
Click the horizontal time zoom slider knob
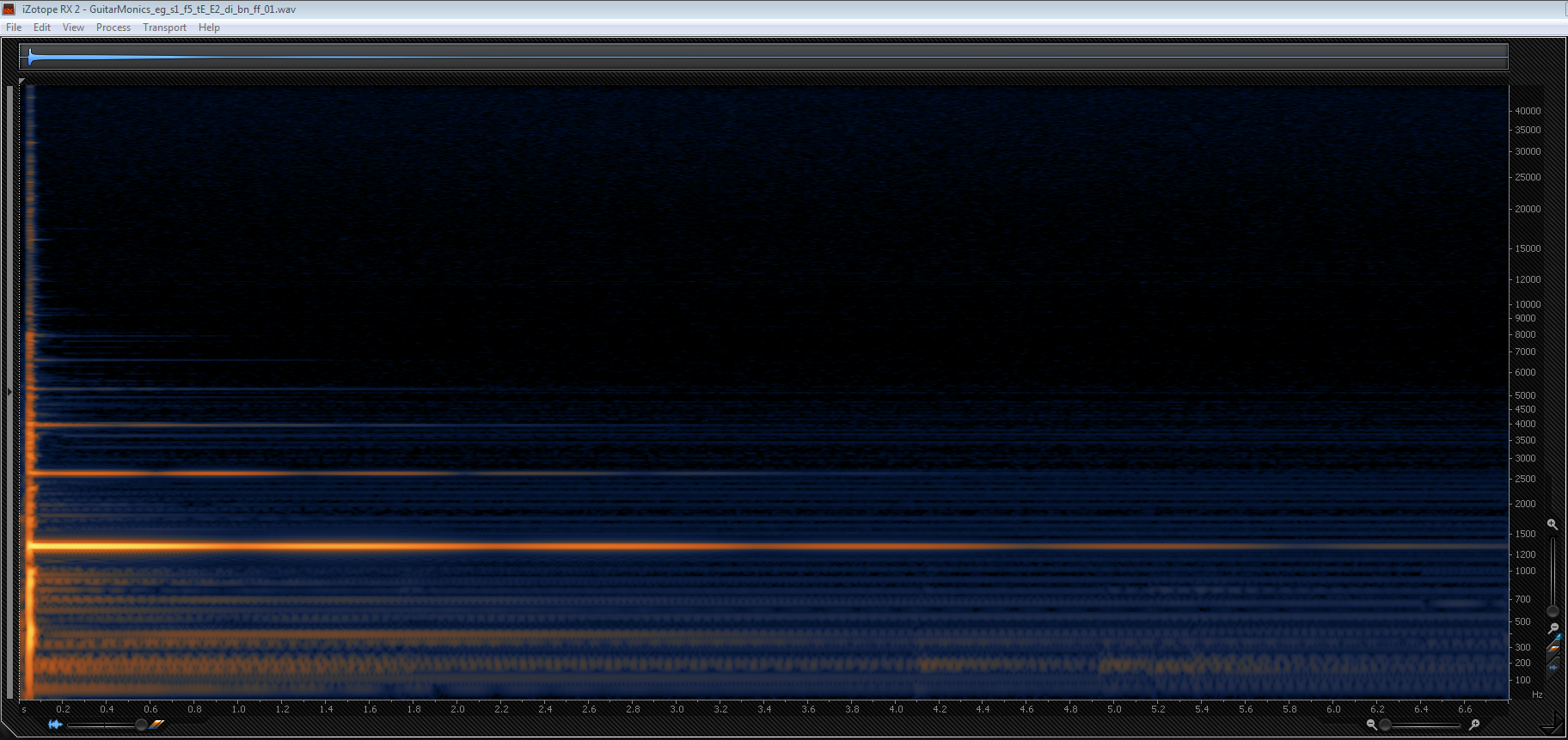[x=1385, y=725]
